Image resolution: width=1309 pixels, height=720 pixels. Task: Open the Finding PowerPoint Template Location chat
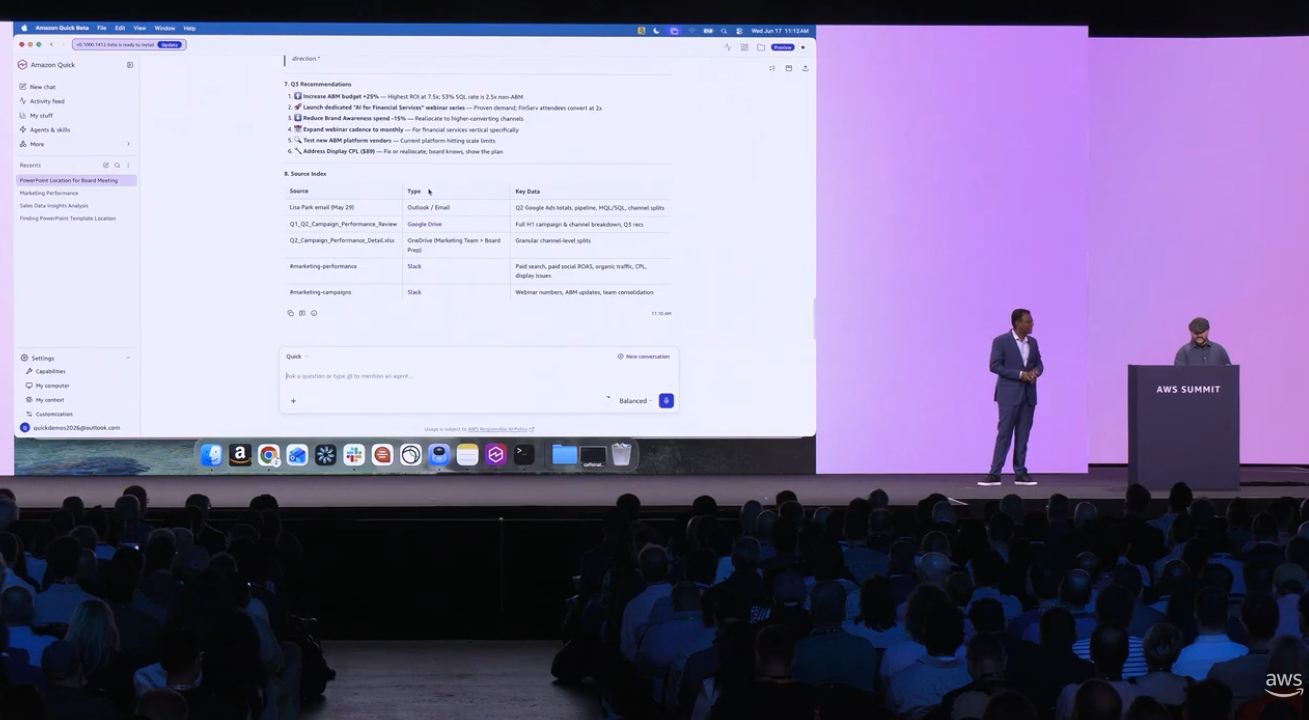pyautogui.click(x=68, y=218)
